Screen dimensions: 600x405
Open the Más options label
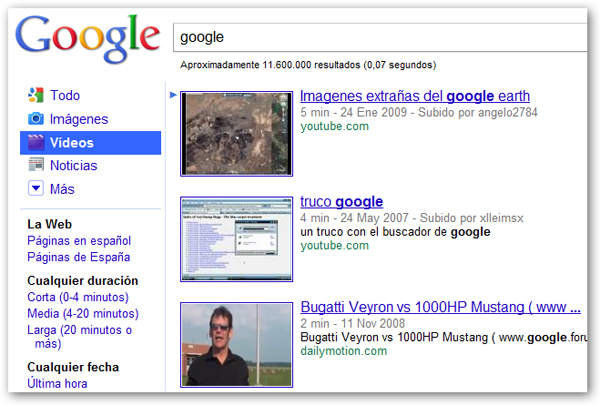[62, 189]
